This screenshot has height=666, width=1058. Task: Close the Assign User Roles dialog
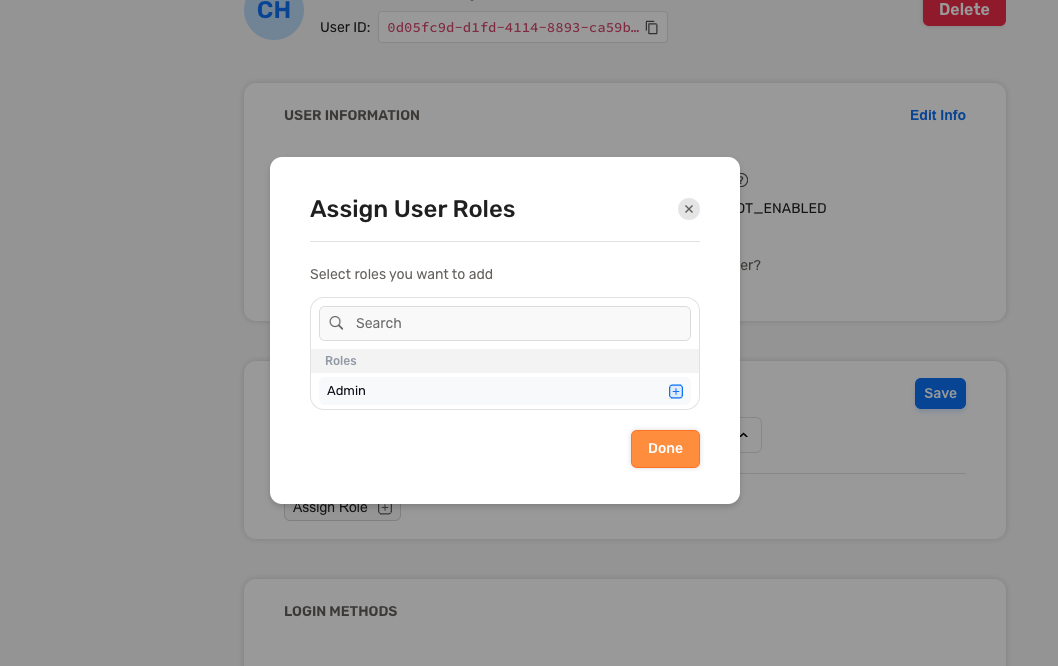pos(688,209)
